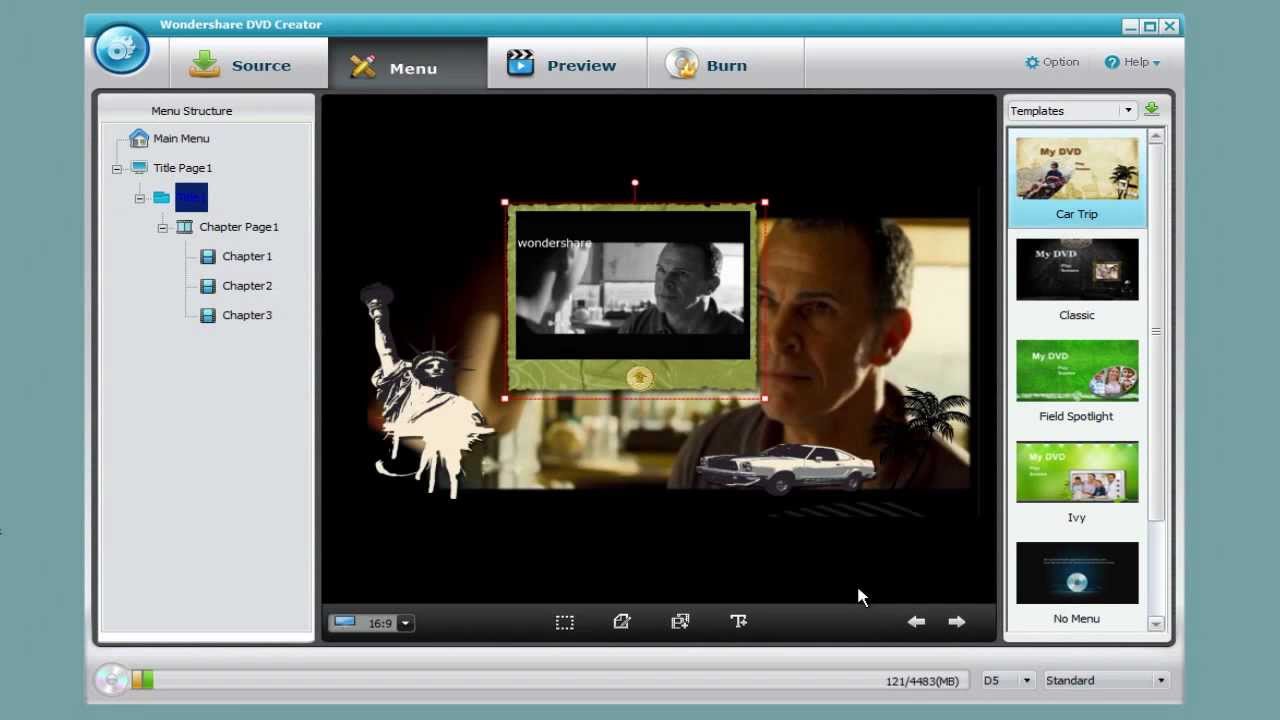Click the disc icon on the status bar
1280x720 pixels.
click(x=111, y=680)
